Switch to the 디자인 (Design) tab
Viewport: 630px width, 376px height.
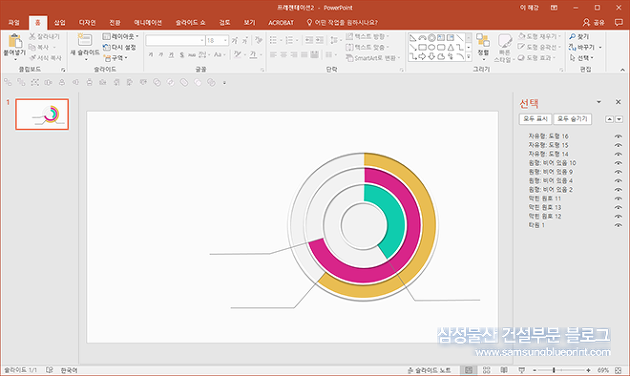tap(87, 22)
